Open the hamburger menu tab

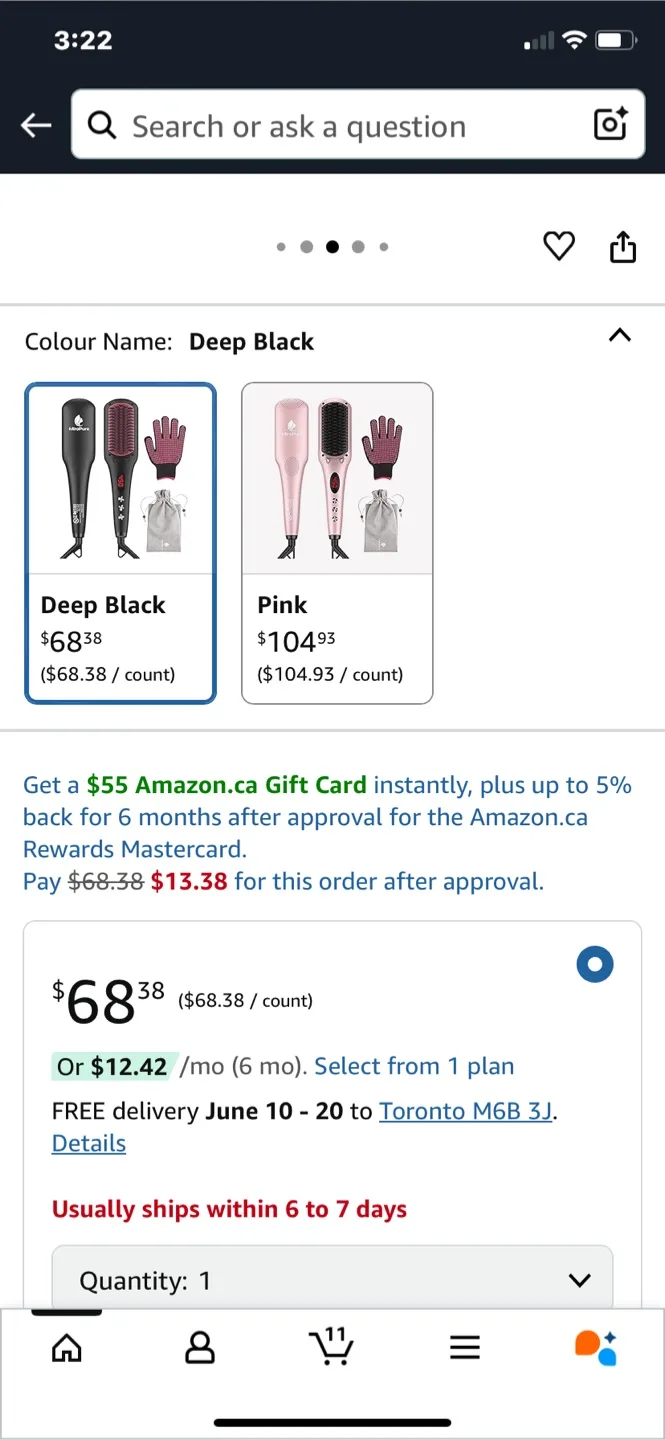tap(465, 1347)
